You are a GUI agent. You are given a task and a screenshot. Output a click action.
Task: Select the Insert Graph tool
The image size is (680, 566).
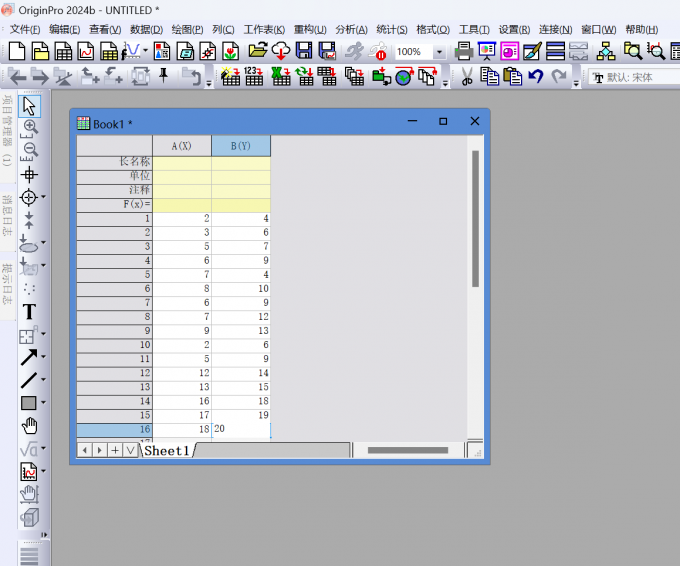click(29, 471)
